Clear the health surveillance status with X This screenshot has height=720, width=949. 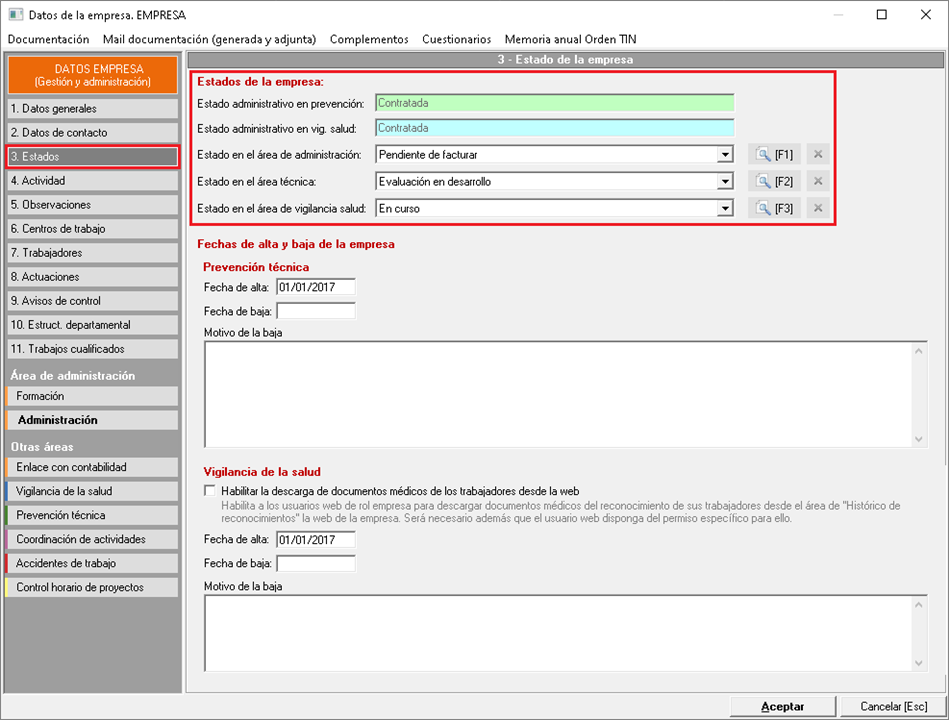[818, 209]
